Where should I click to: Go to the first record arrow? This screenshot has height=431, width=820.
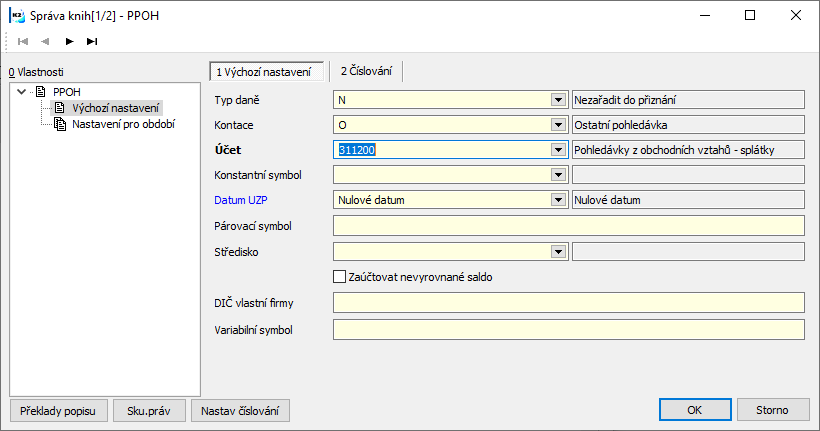23,41
